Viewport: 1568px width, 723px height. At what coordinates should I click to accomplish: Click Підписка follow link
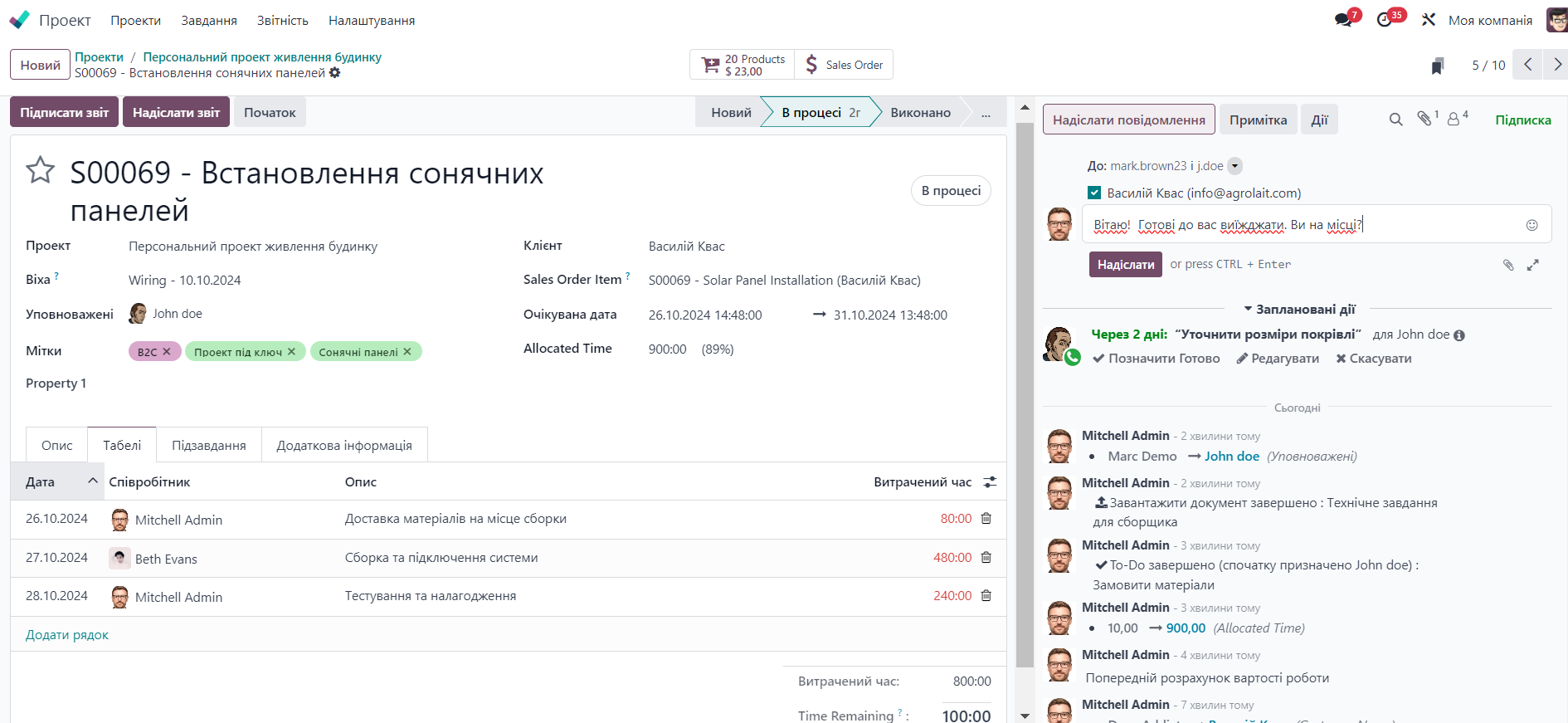tap(1523, 120)
